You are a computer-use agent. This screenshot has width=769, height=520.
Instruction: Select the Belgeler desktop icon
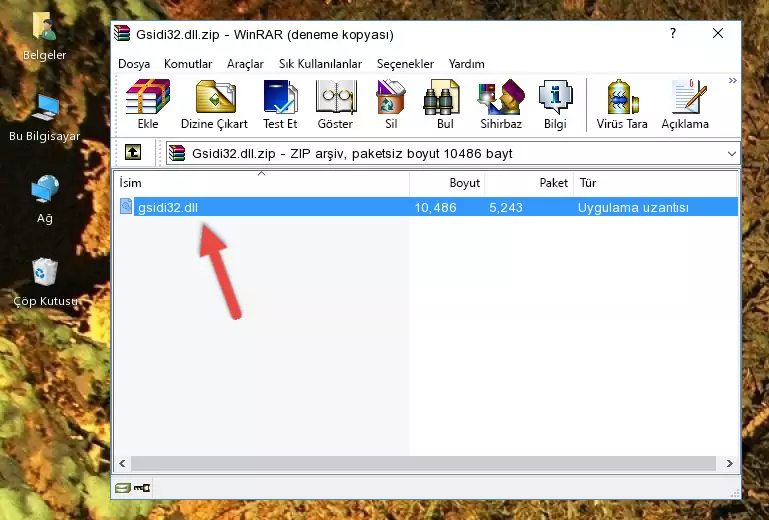pyautogui.click(x=44, y=36)
